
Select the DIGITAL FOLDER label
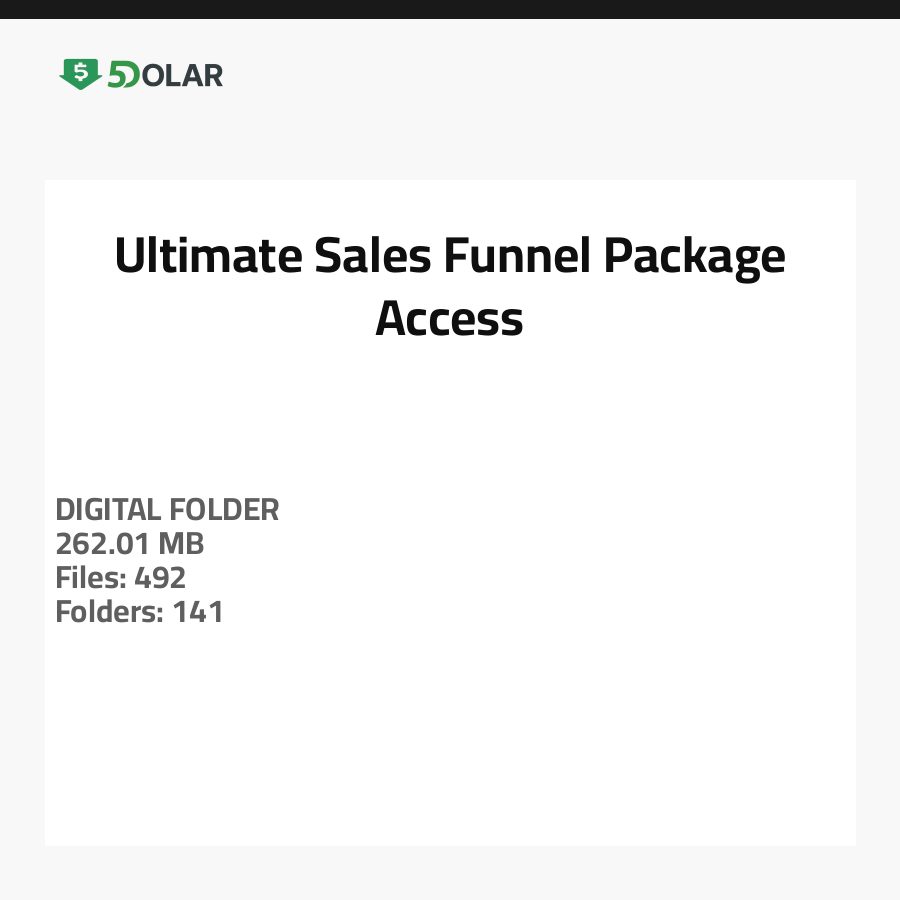point(167,510)
